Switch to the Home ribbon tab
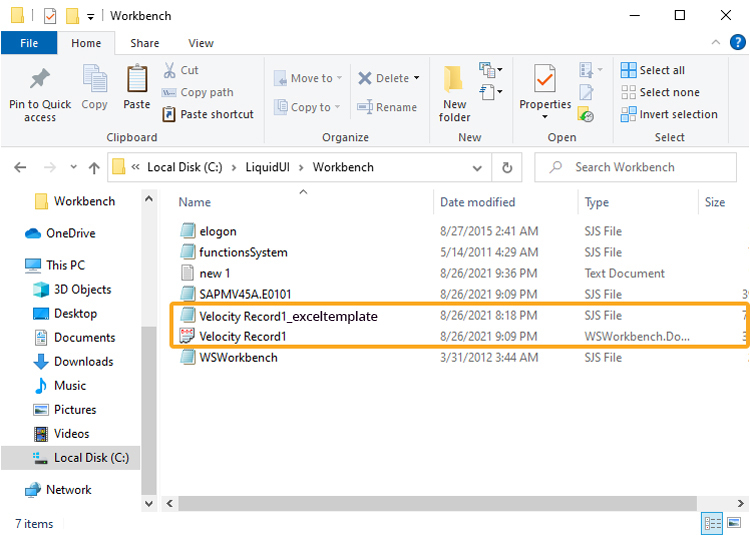 click(86, 43)
